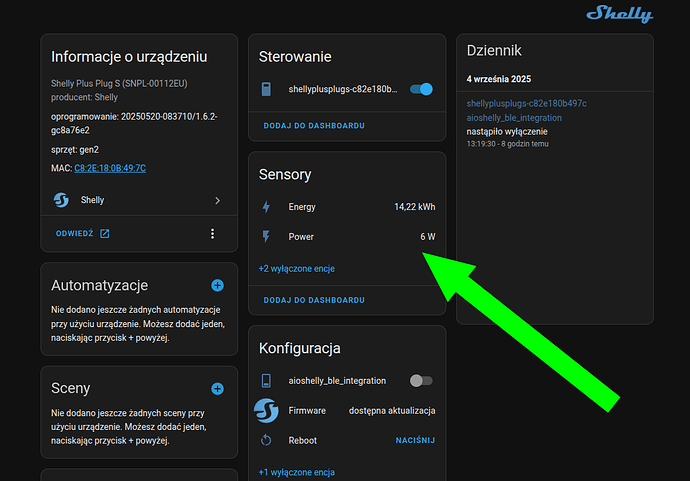Click DODAJ DO DASHBOARDU under Sterowanie
690x481 pixels.
[x=313, y=126]
